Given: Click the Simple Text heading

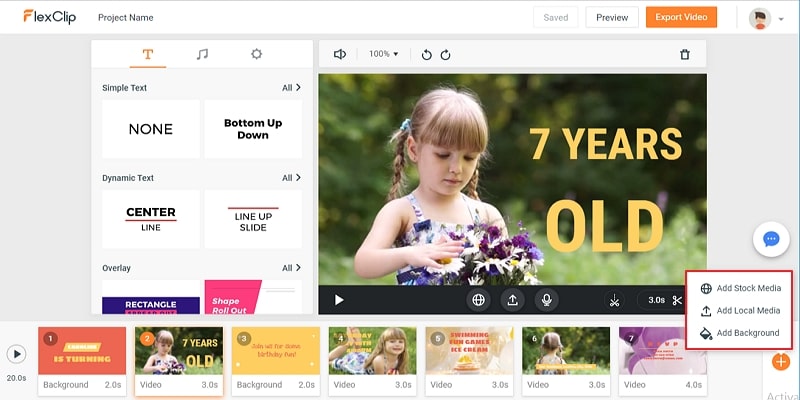Looking at the screenshot, I should pos(124,88).
